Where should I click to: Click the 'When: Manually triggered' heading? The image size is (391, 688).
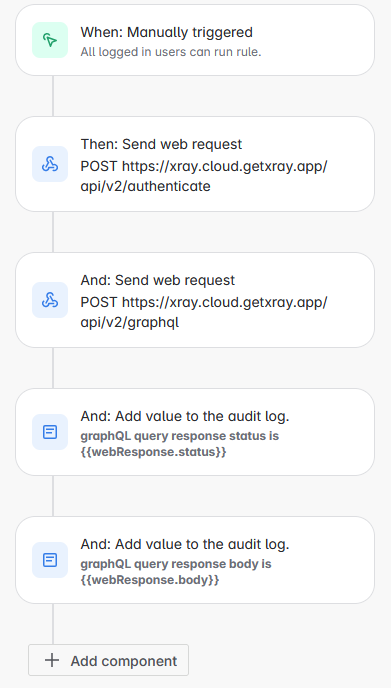pyautogui.click(x=166, y=32)
